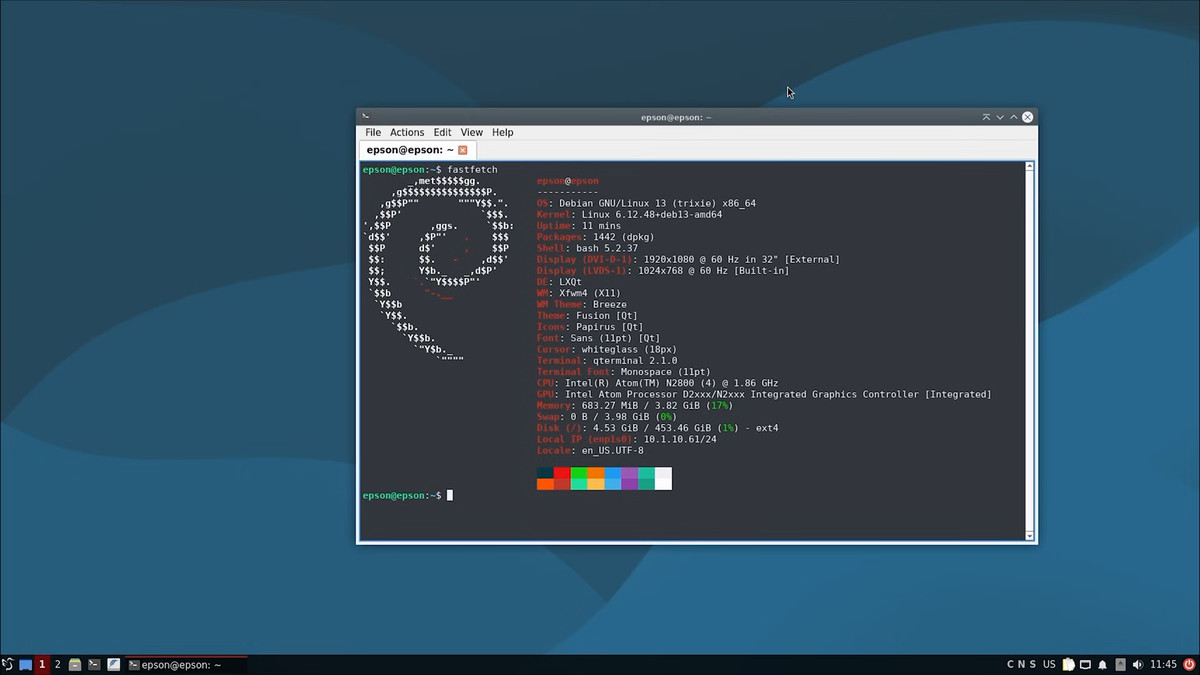Screen dimensions: 1200x675
Task: Open the File menu
Action: tap(373, 132)
